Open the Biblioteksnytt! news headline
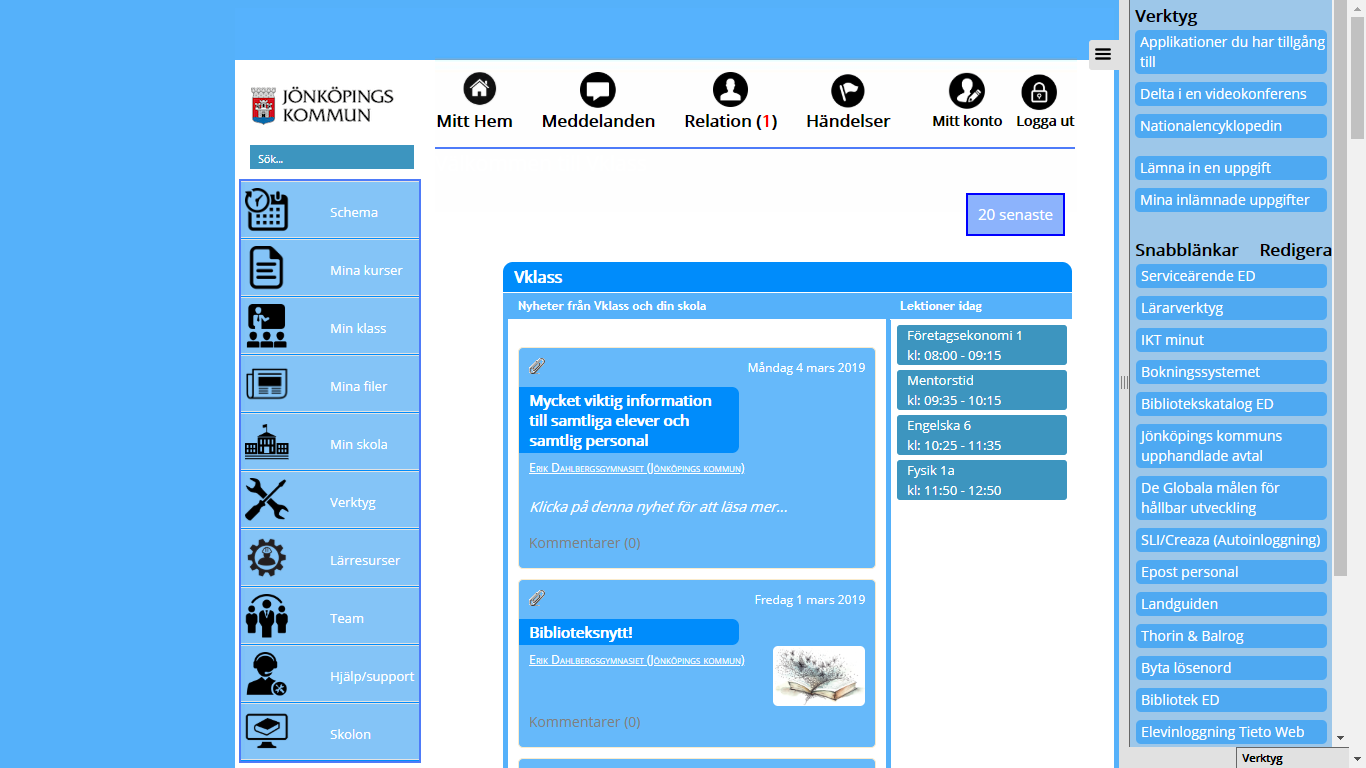The image size is (1366, 768). (629, 632)
